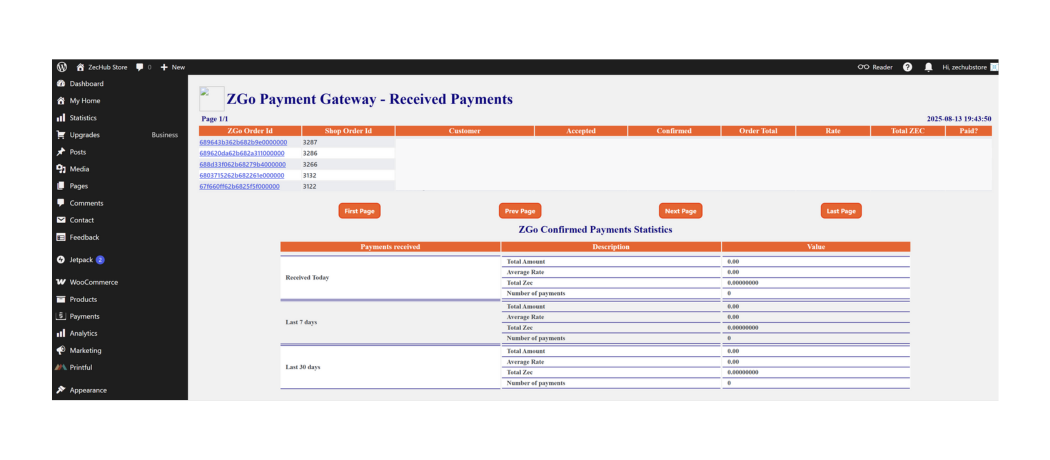Click the Dashboard gauge icon

[61, 84]
